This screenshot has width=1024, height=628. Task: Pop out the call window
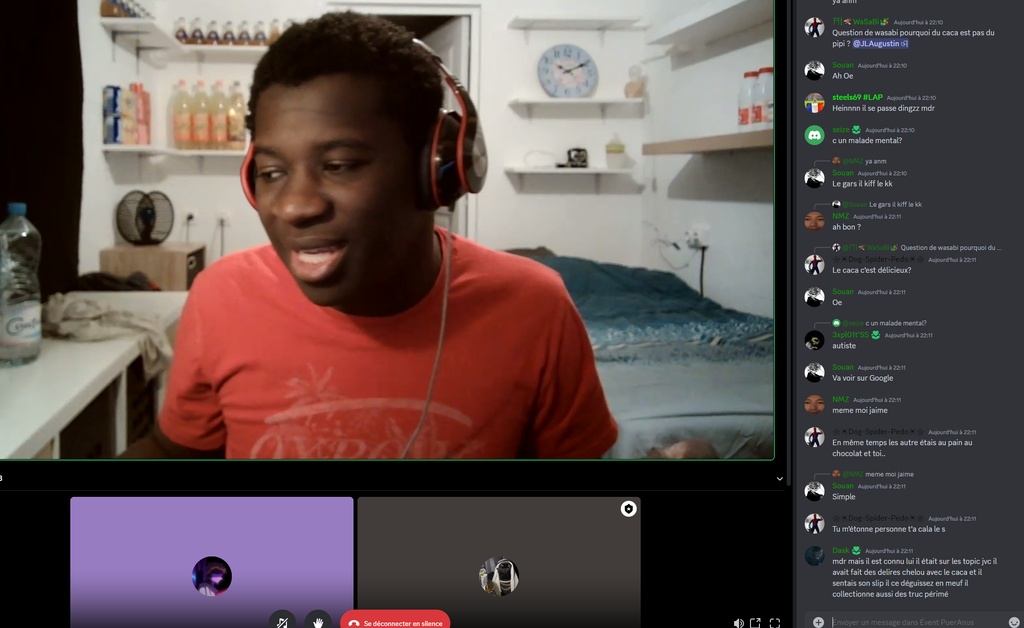[756, 622]
